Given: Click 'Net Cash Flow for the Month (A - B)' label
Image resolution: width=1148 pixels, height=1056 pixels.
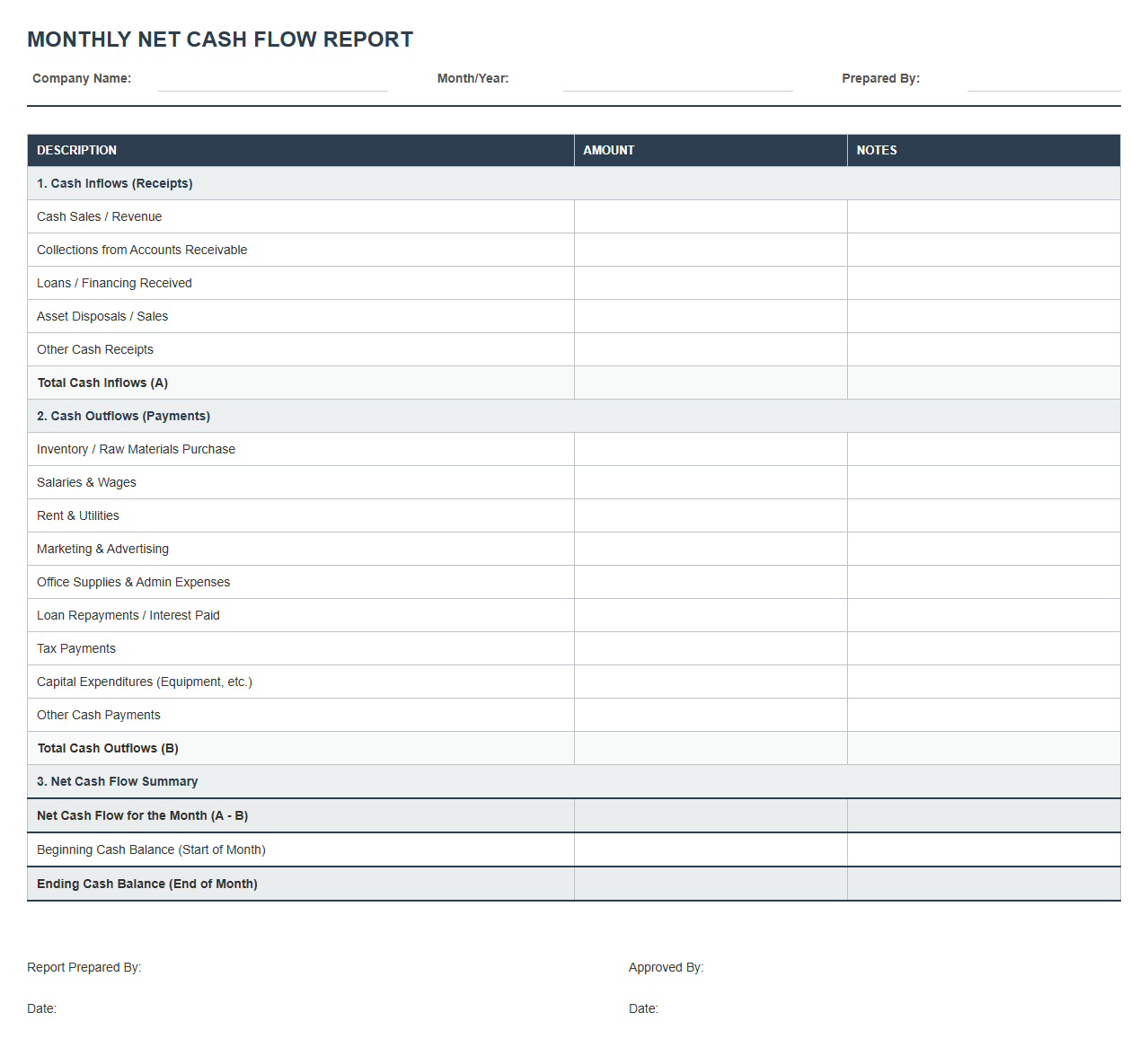Looking at the screenshot, I should (142, 815).
